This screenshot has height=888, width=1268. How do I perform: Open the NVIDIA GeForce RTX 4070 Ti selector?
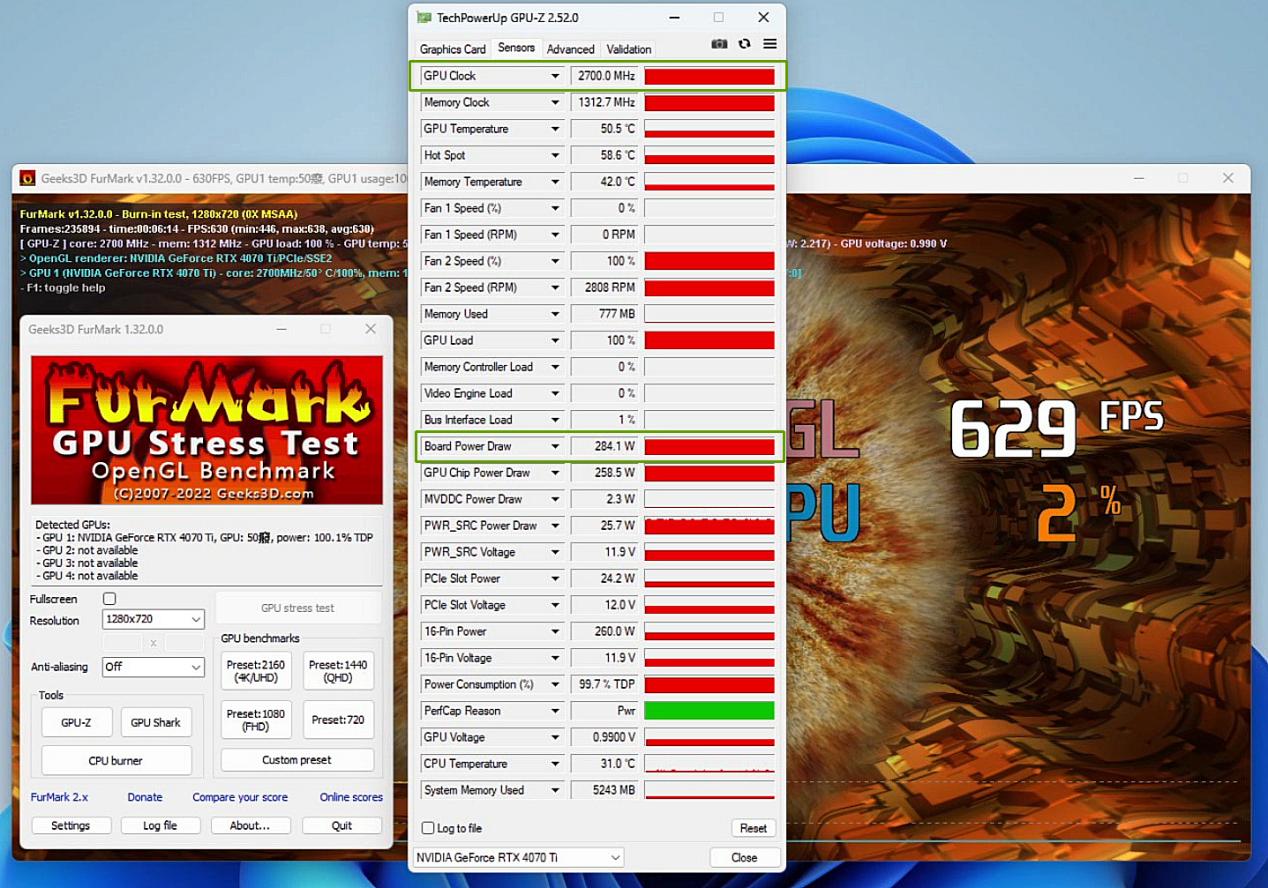coord(518,858)
